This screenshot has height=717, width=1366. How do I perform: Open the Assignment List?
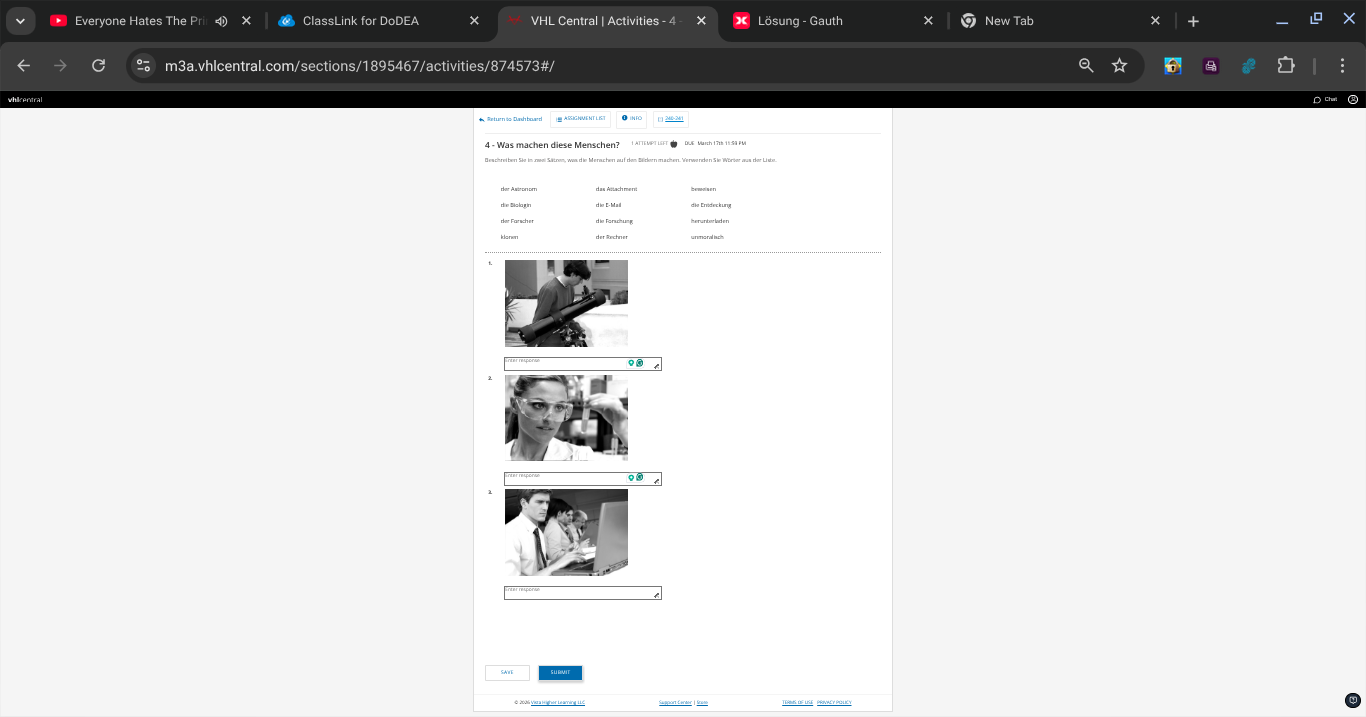click(580, 119)
